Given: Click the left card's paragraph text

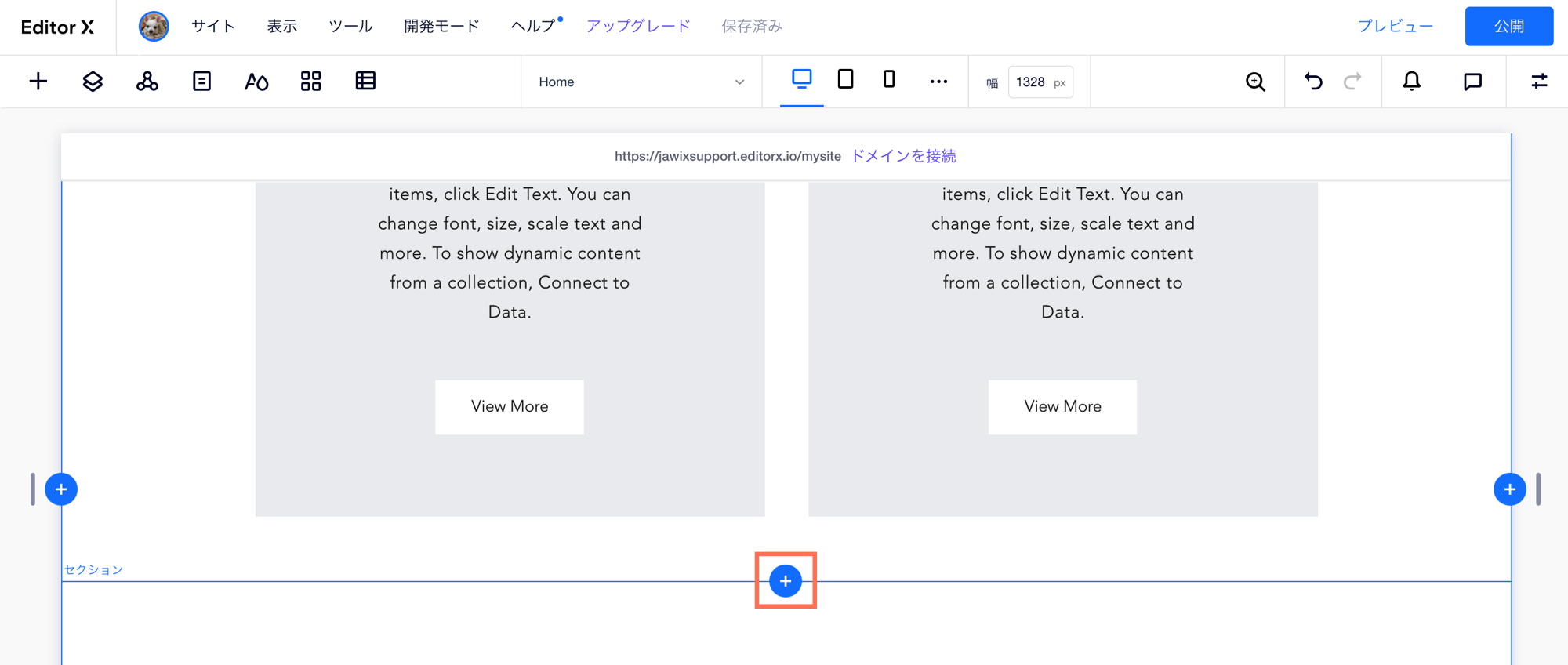Looking at the screenshot, I should tap(510, 253).
